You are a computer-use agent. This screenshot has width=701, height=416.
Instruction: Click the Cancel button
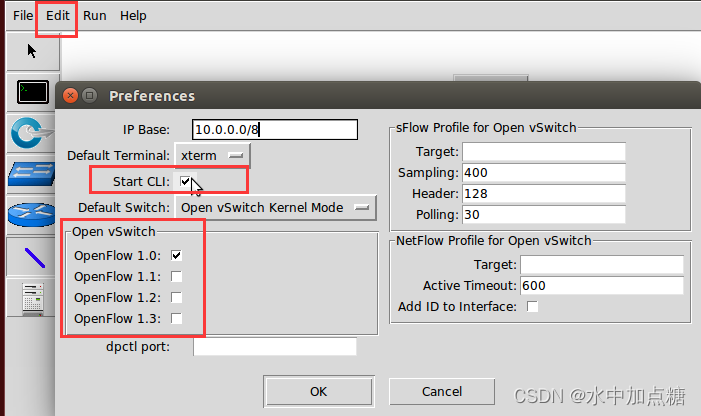tap(442, 391)
